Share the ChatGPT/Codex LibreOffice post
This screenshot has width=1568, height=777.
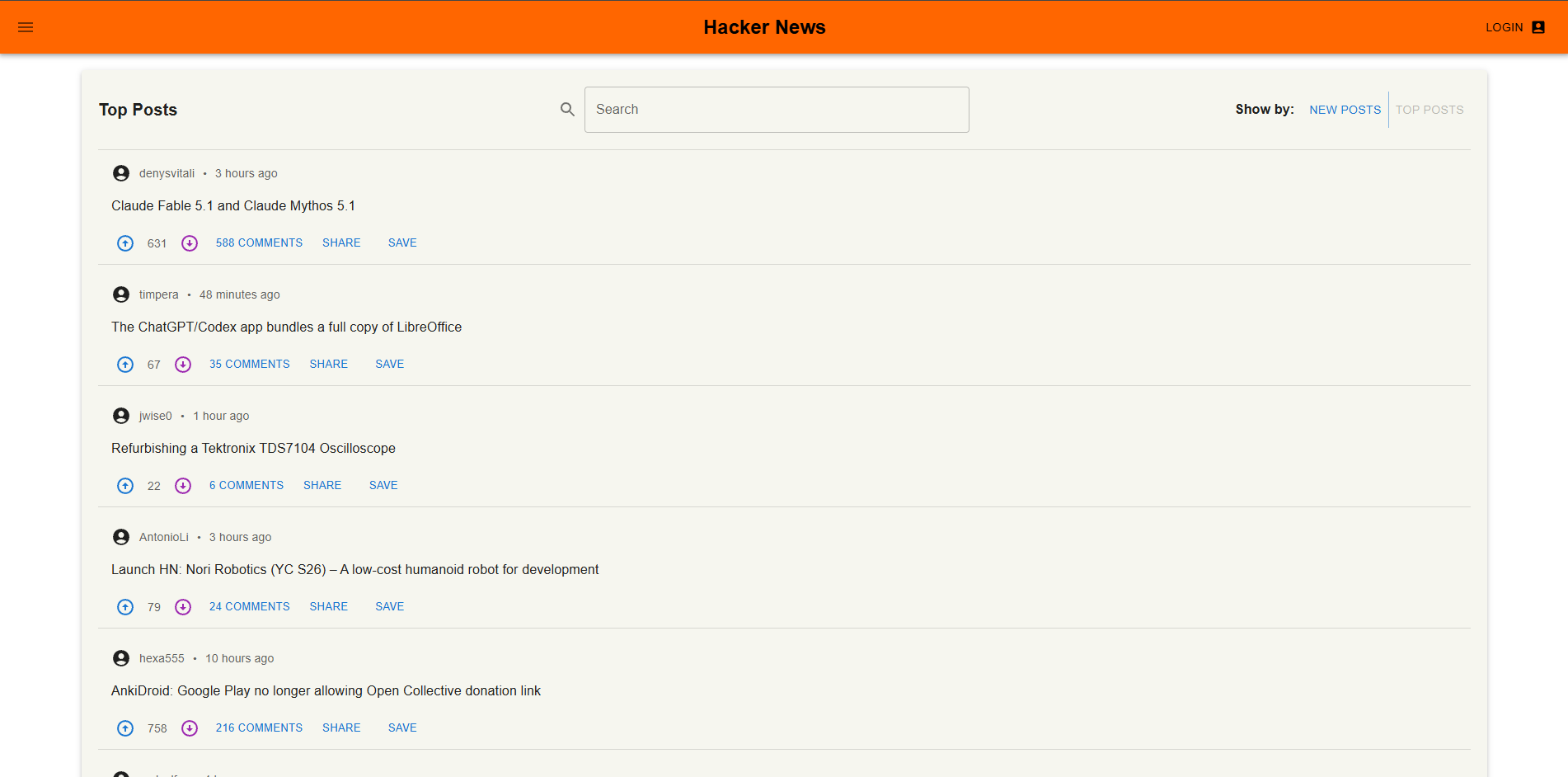(328, 365)
